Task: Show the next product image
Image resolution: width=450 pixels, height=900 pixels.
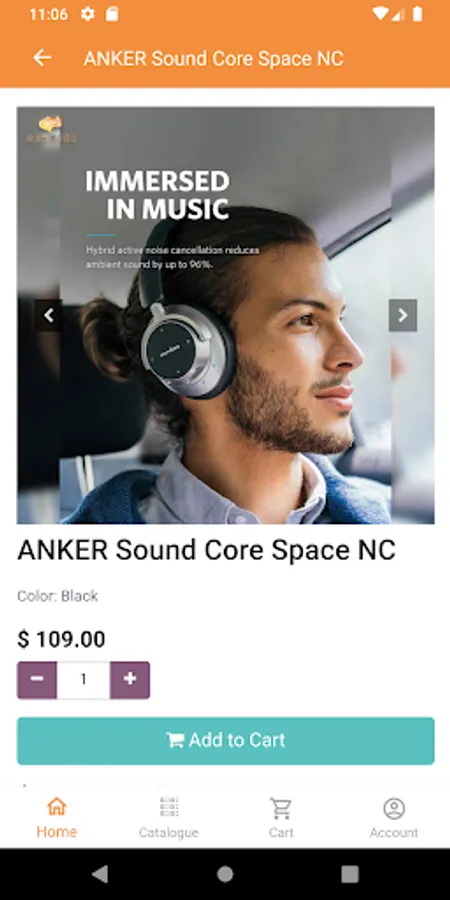Action: tap(403, 315)
